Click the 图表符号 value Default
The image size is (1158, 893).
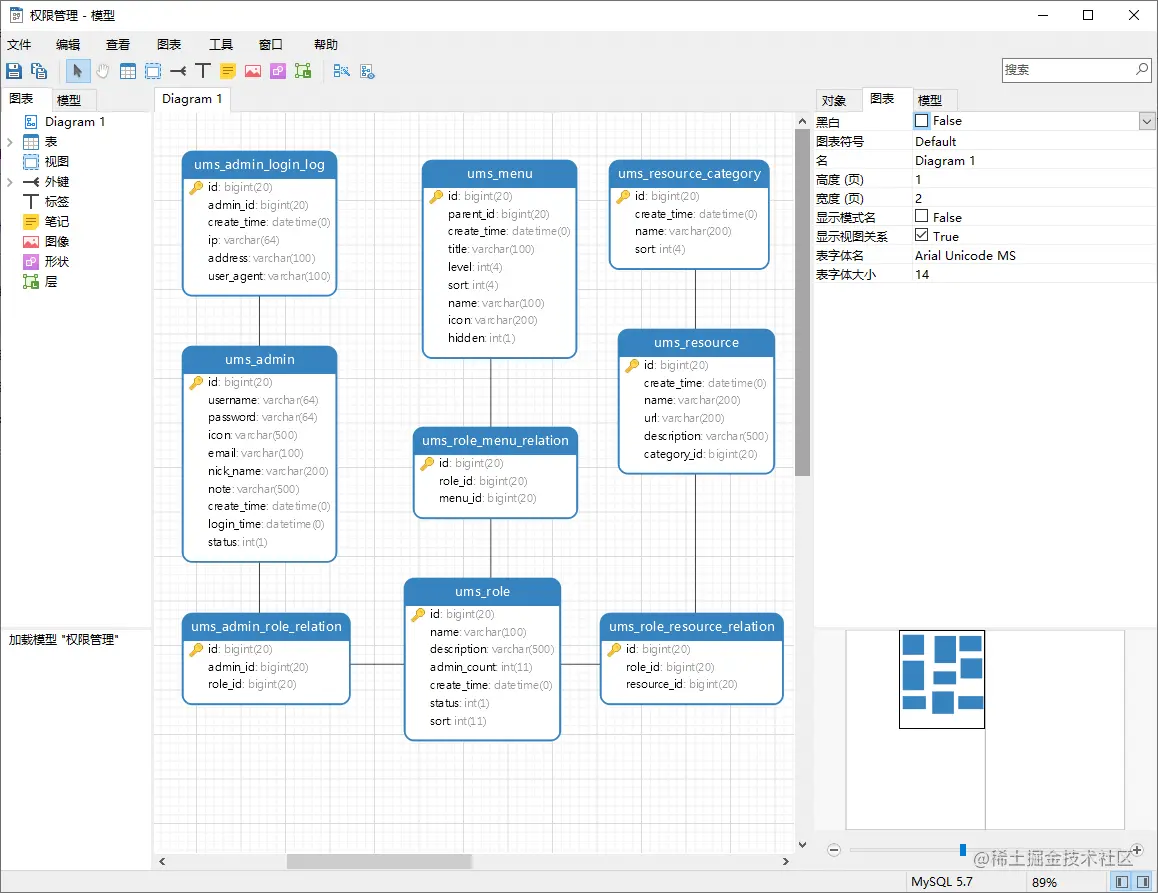click(936, 141)
